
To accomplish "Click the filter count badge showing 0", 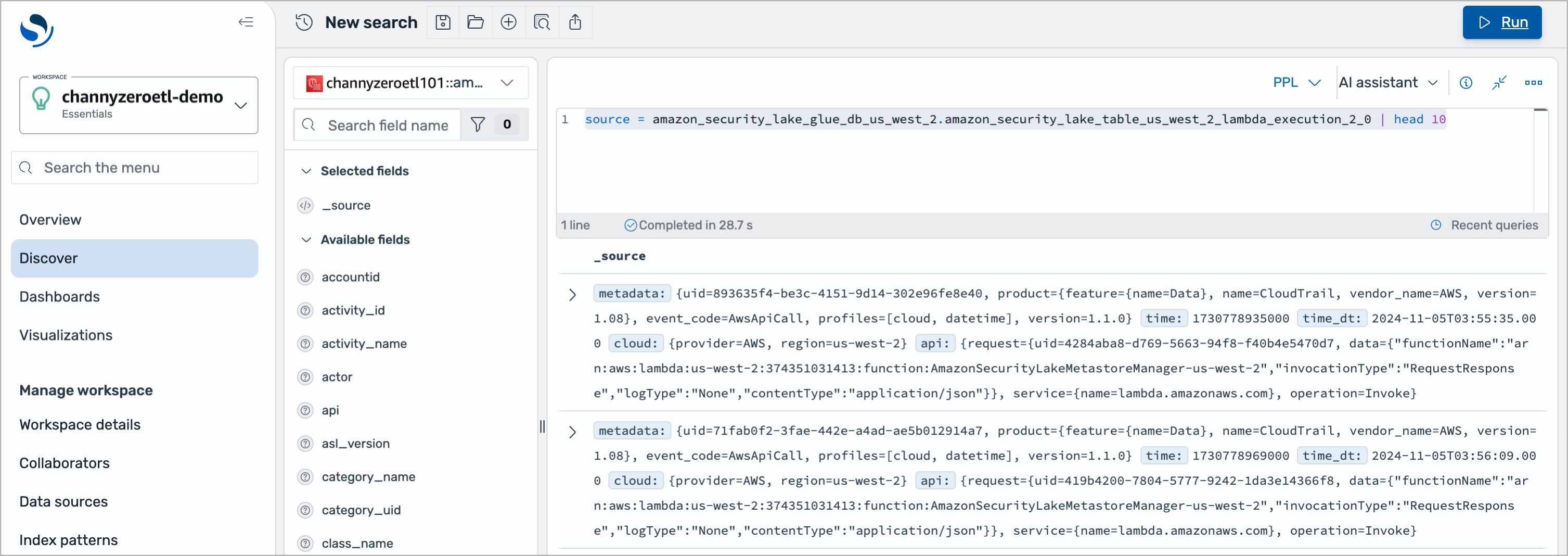I will pyautogui.click(x=507, y=125).
